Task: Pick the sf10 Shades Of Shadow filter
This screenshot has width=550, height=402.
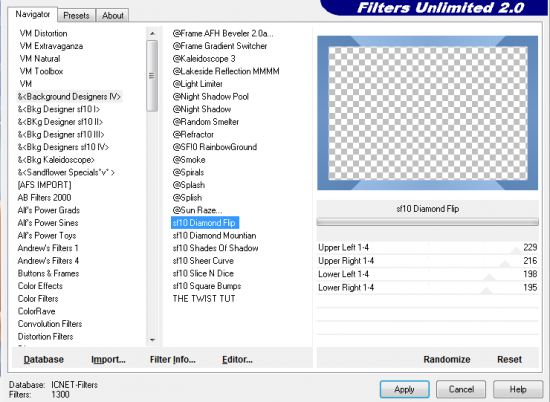Action: [215, 248]
